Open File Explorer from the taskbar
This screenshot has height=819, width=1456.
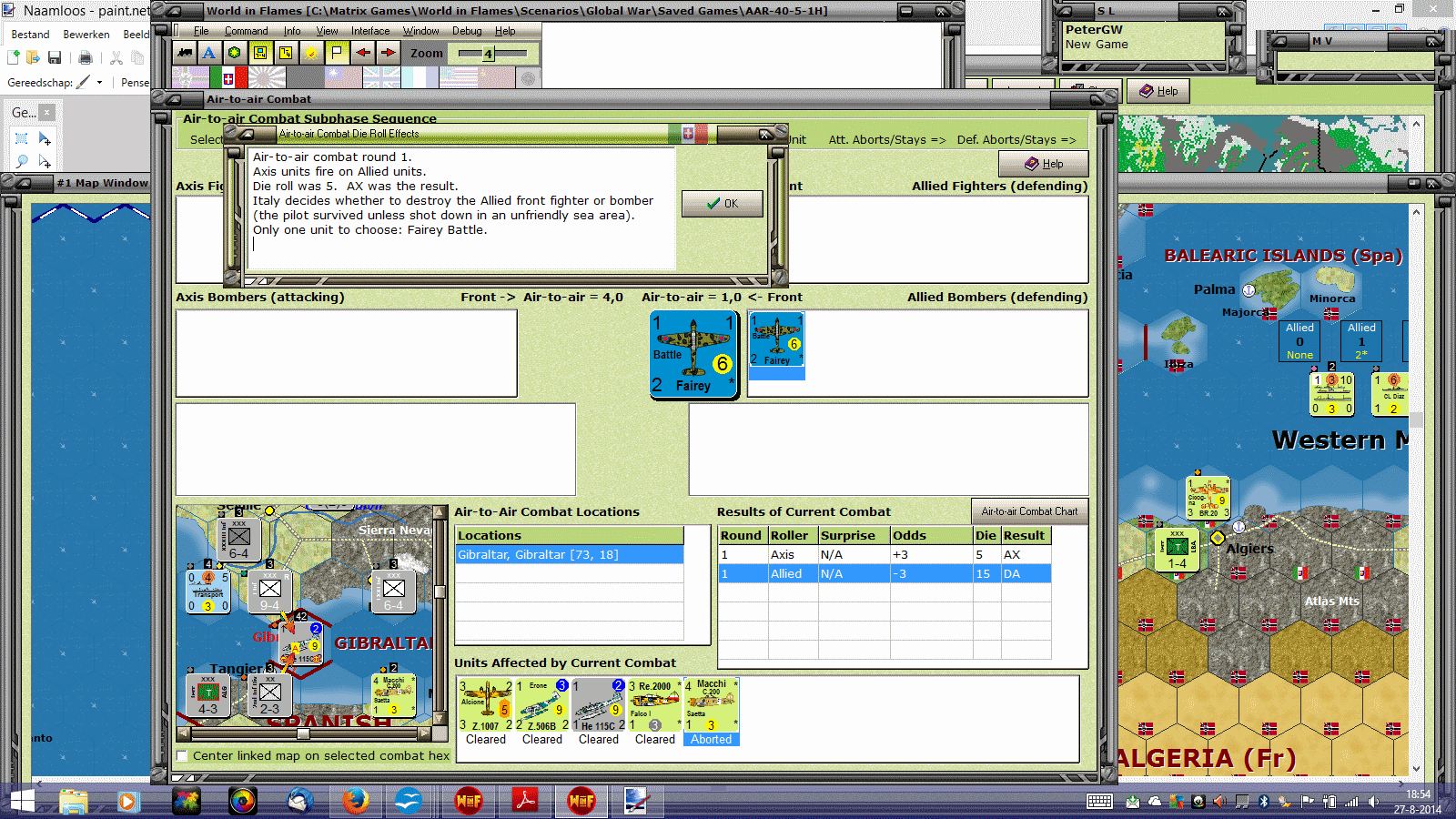(x=74, y=801)
